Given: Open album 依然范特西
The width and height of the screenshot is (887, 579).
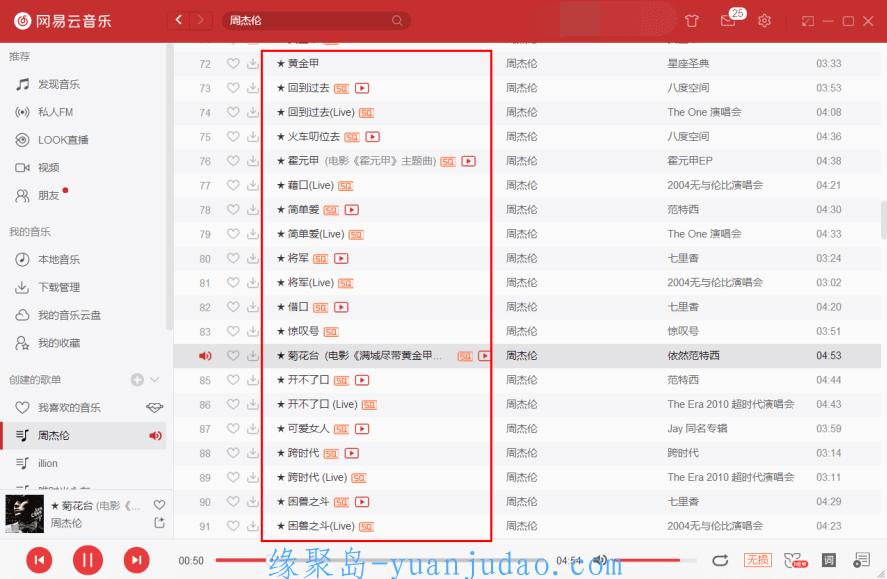Looking at the screenshot, I should coord(694,355).
